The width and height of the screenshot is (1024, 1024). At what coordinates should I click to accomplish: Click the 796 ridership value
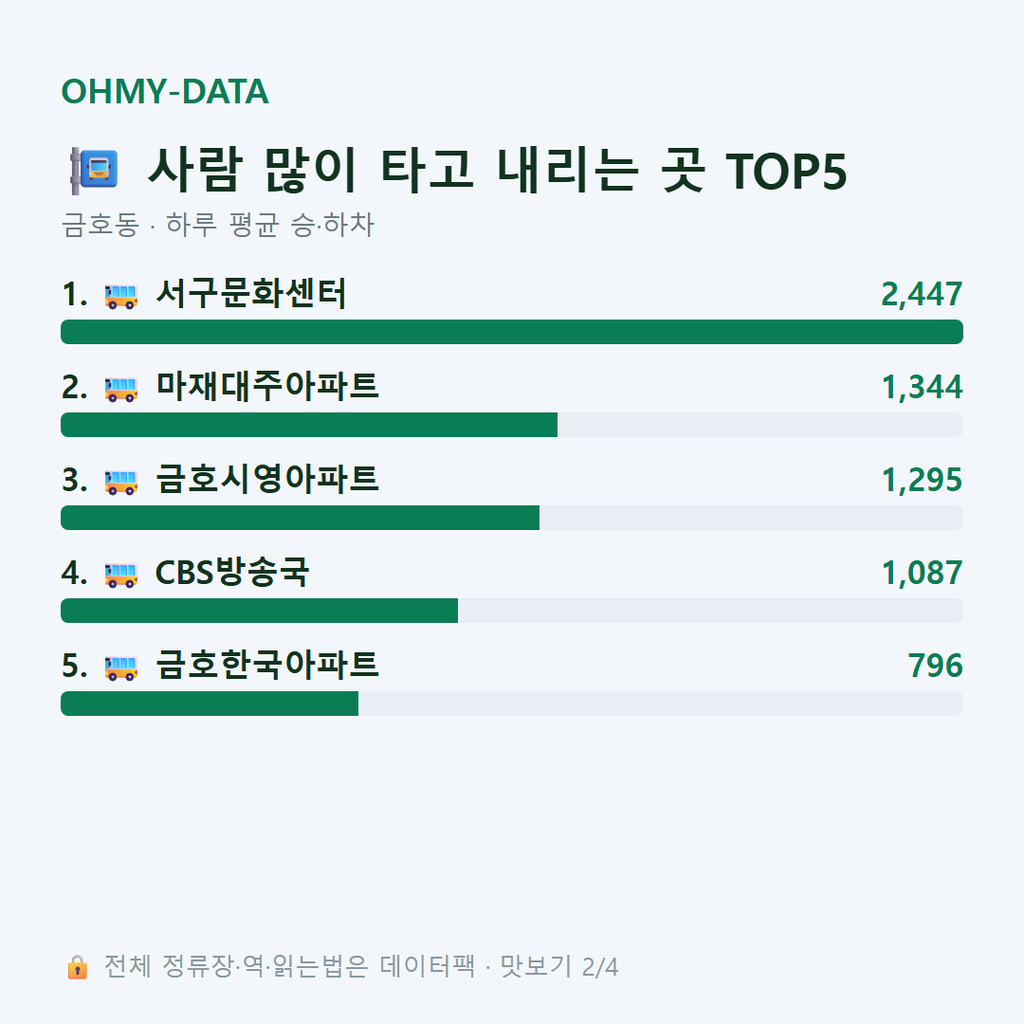935,666
